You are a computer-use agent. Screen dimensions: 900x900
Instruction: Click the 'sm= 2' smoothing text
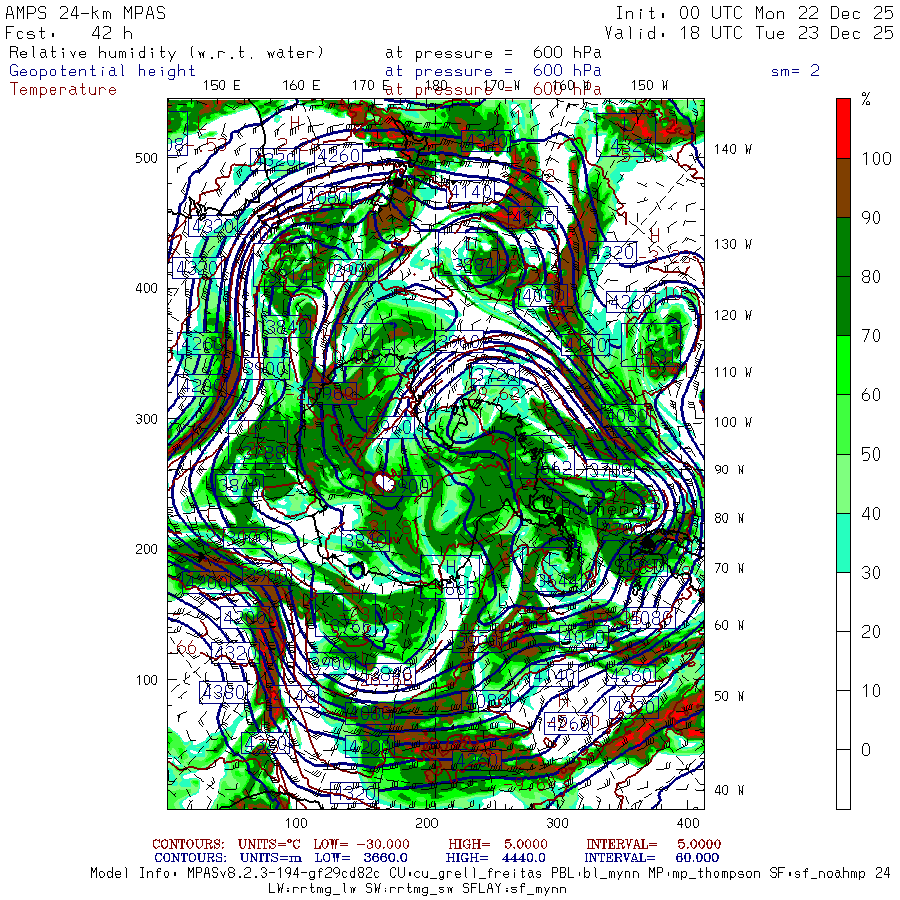(795, 71)
